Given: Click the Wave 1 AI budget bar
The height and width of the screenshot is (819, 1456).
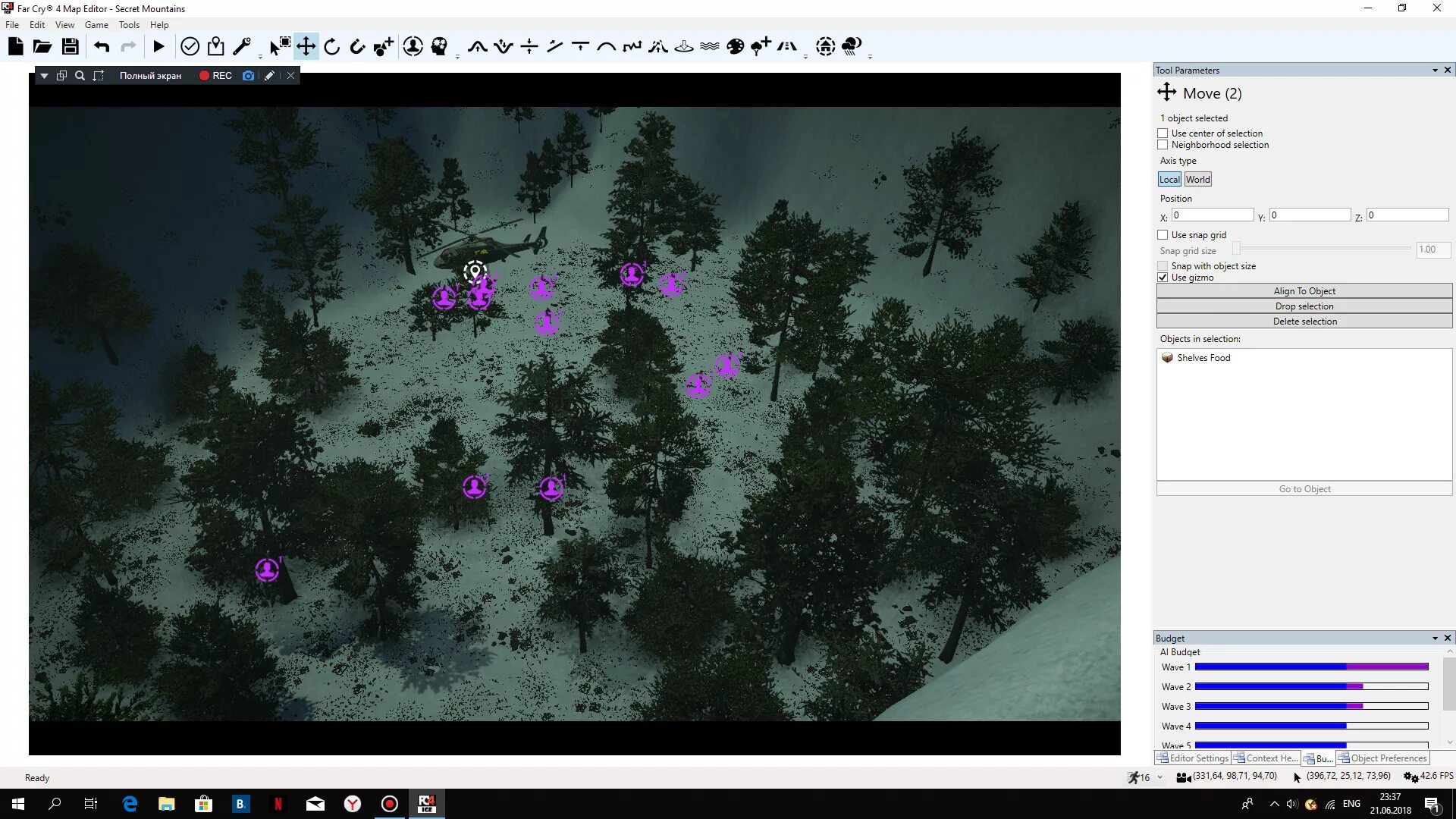Looking at the screenshot, I should pos(1311,667).
